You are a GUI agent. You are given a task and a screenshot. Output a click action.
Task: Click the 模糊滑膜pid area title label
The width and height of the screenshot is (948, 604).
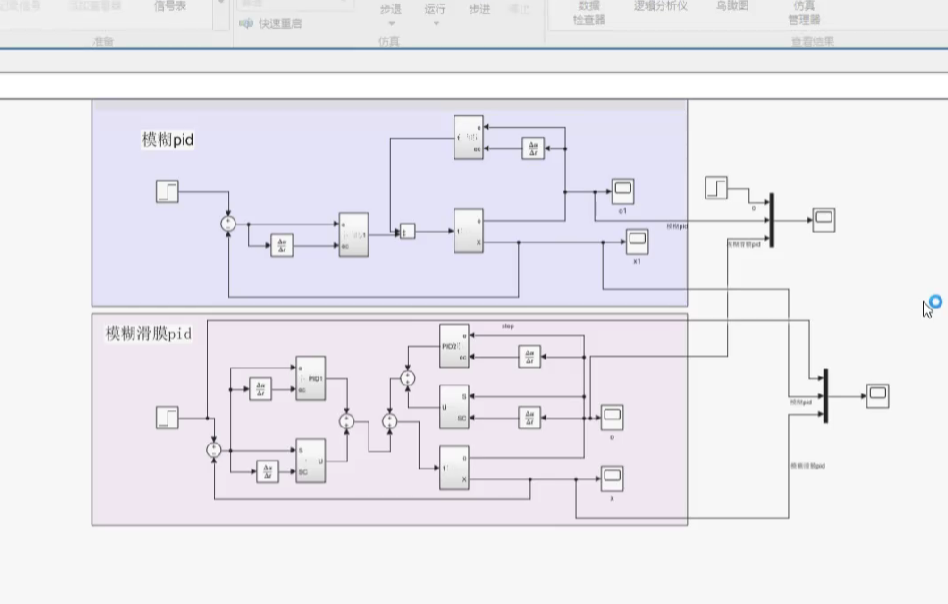pyautogui.click(x=149, y=333)
